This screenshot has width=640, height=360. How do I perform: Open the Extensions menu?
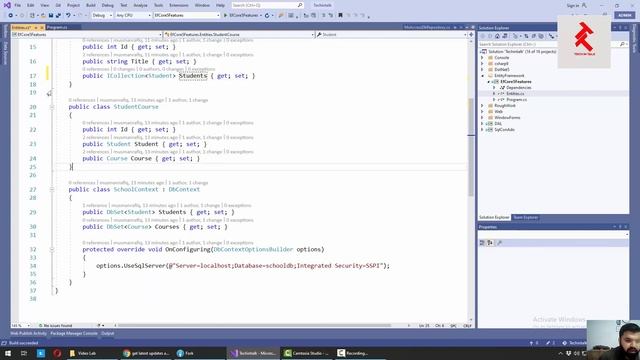[179, 5]
